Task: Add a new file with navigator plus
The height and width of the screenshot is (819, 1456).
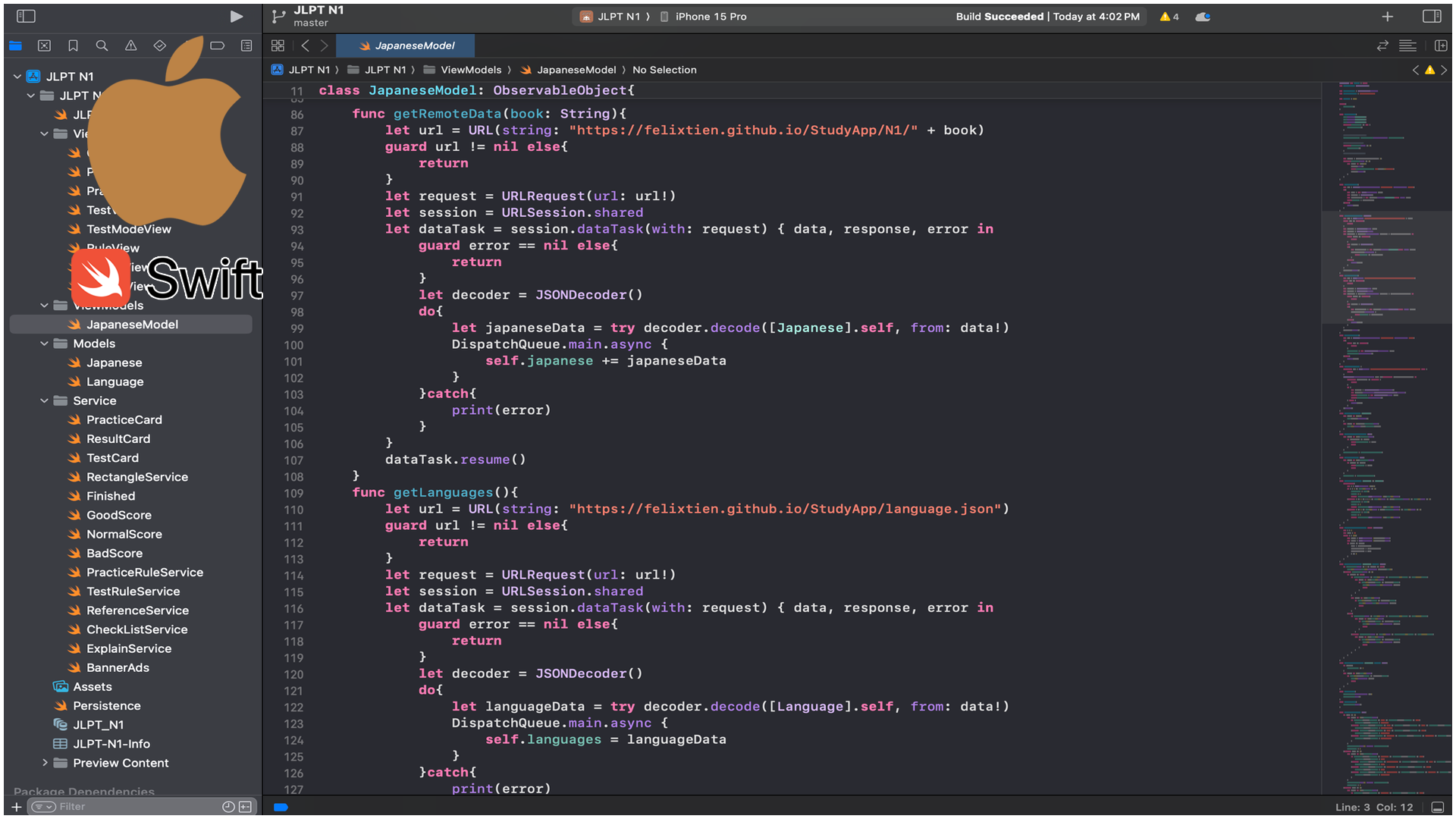Action: 16,807
